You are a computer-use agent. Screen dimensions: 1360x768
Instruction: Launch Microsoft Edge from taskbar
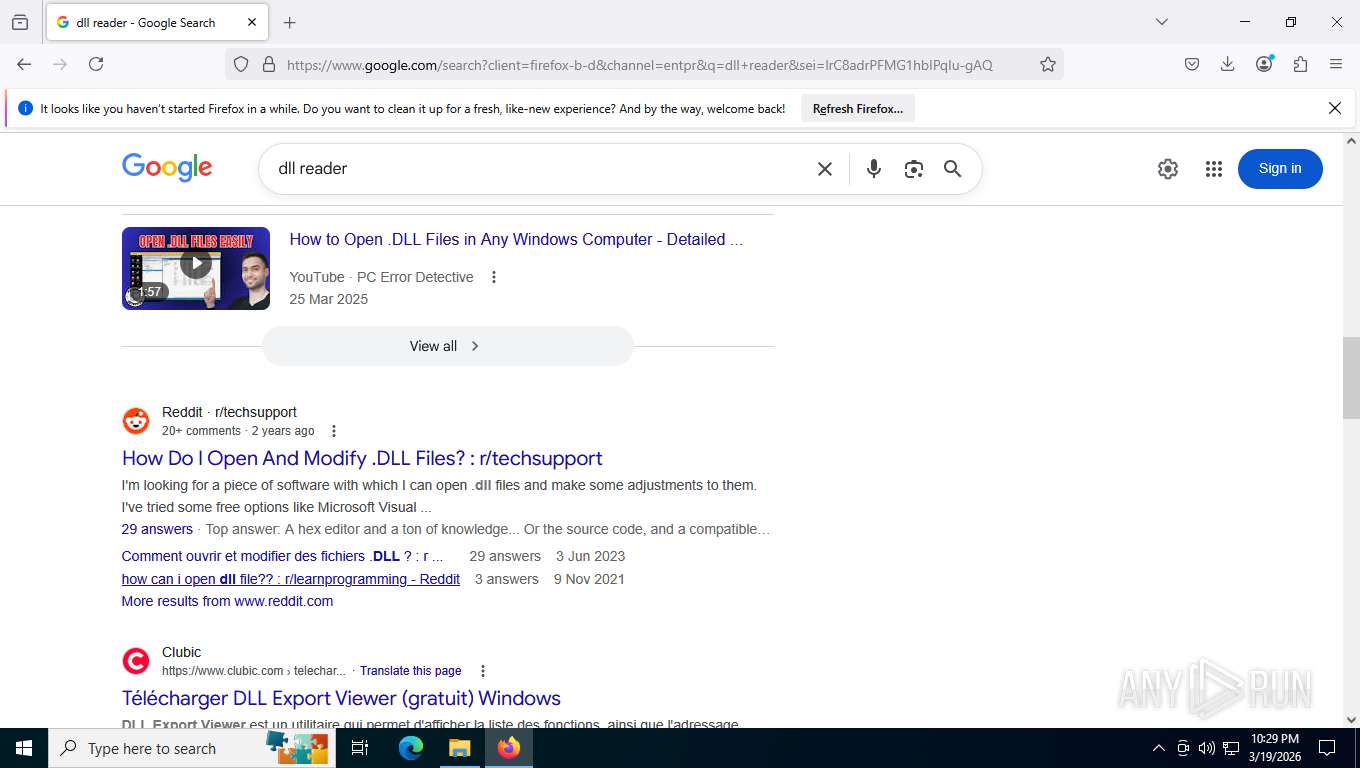(411, 748)
